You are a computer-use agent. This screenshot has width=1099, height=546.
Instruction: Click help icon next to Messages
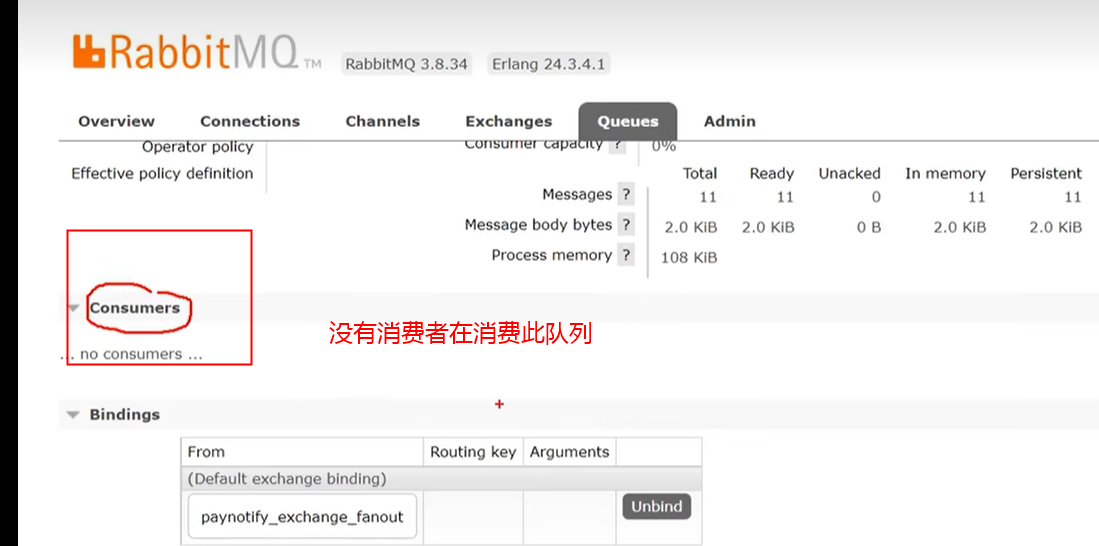pyautogui.click(x=626, y=195)
